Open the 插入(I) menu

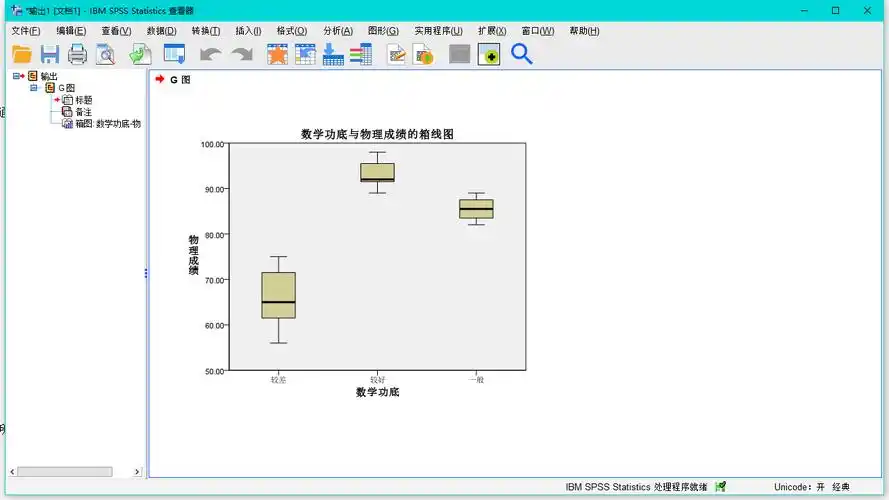(x=248, y=31)
